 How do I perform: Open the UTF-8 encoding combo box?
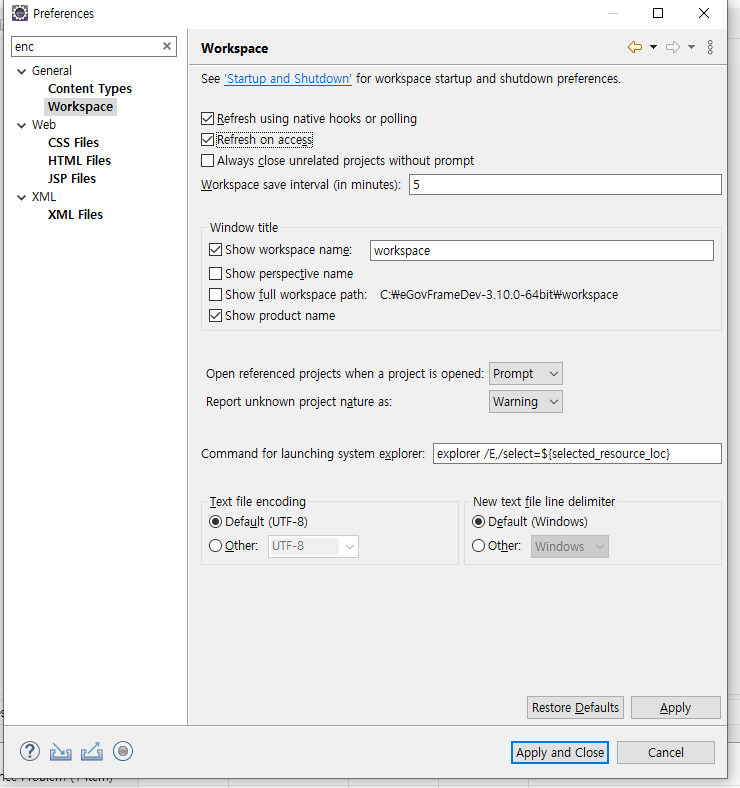click(x=313, y=546)
